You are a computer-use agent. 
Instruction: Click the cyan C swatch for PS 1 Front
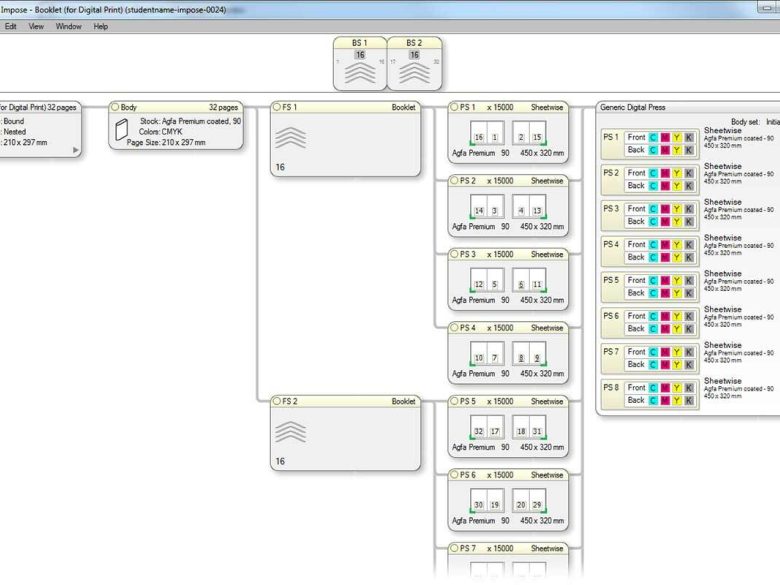[653, 137]
